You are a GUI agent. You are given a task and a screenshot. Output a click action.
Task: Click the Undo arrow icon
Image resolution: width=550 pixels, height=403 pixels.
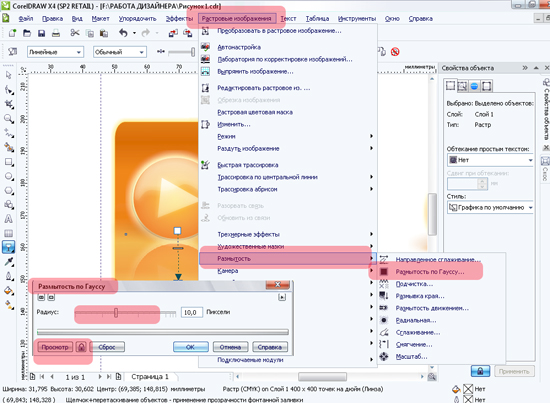(x=123, y=33)
